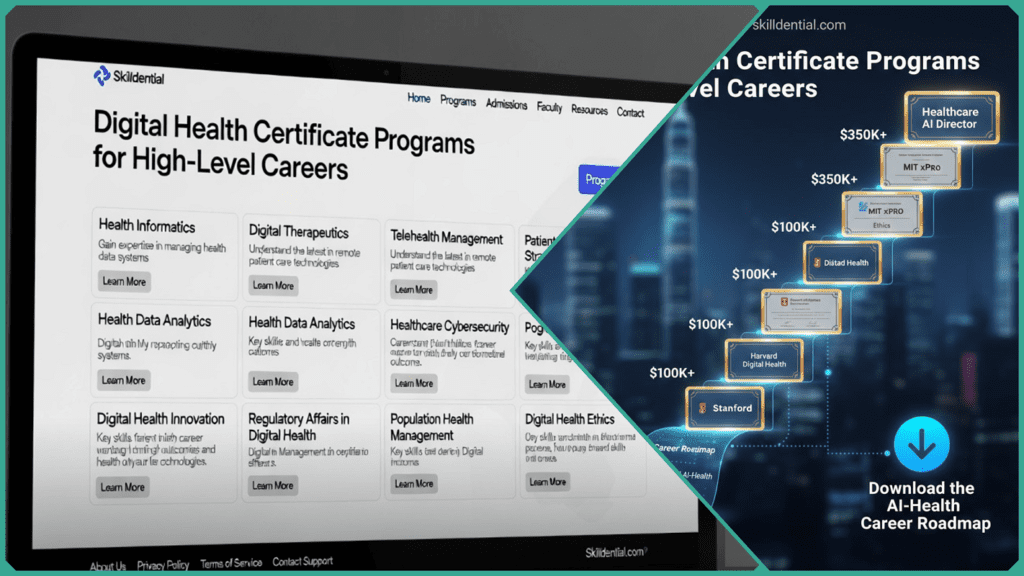The image size is (1024, 576).
Task: Open the Resources section
Action: pyautogui.click(x=589, y=109)
